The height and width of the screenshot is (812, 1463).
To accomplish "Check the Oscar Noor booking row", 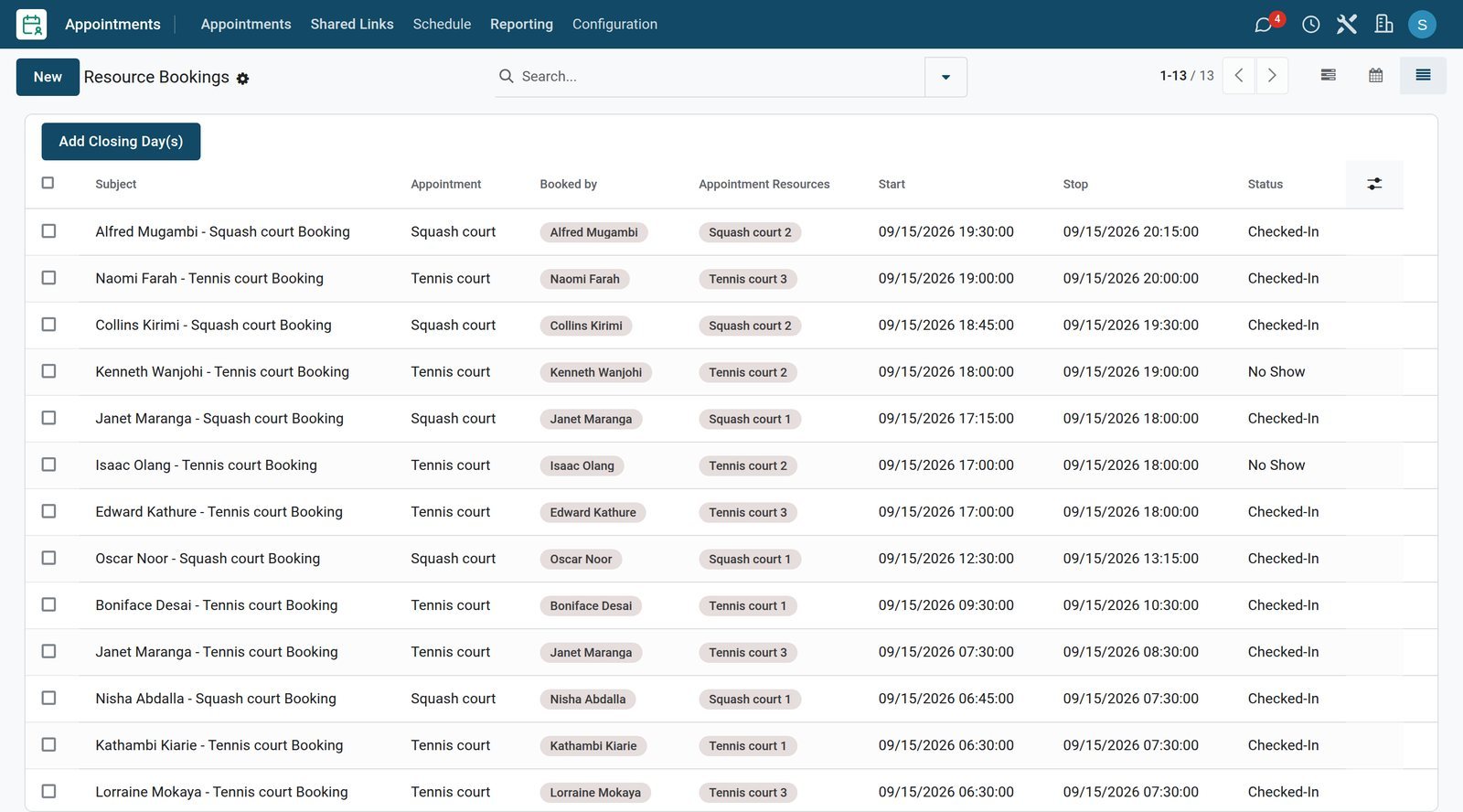I will (x=48, y=558).
